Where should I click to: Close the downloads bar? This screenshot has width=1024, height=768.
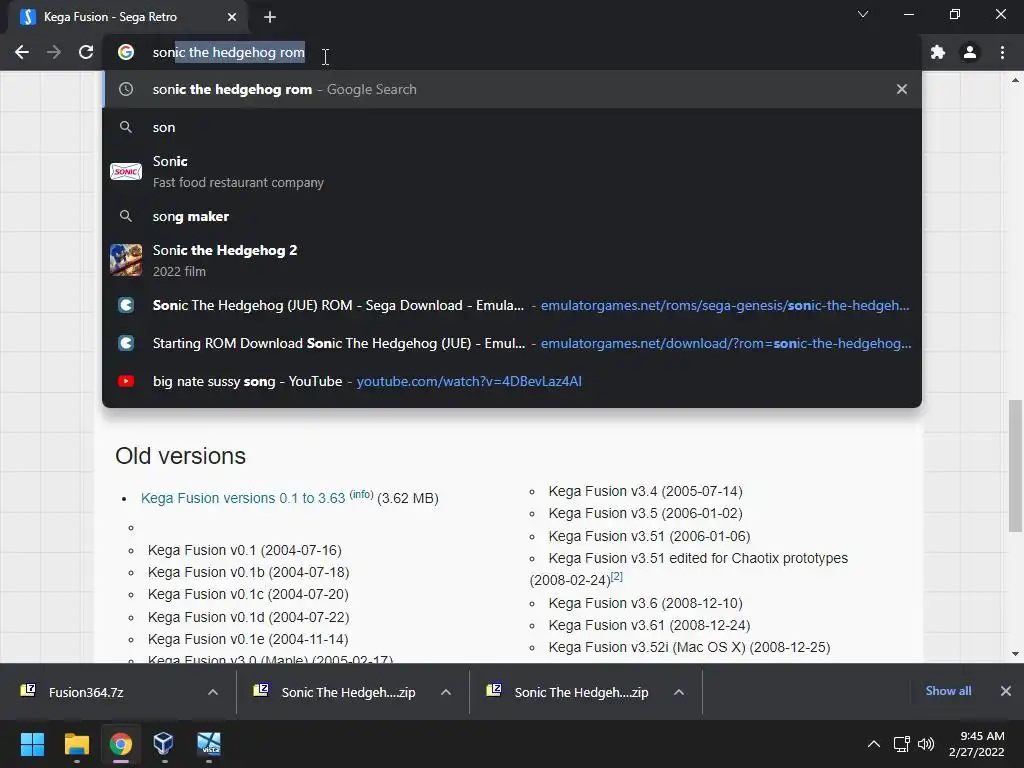click(x=1006, y=691)
